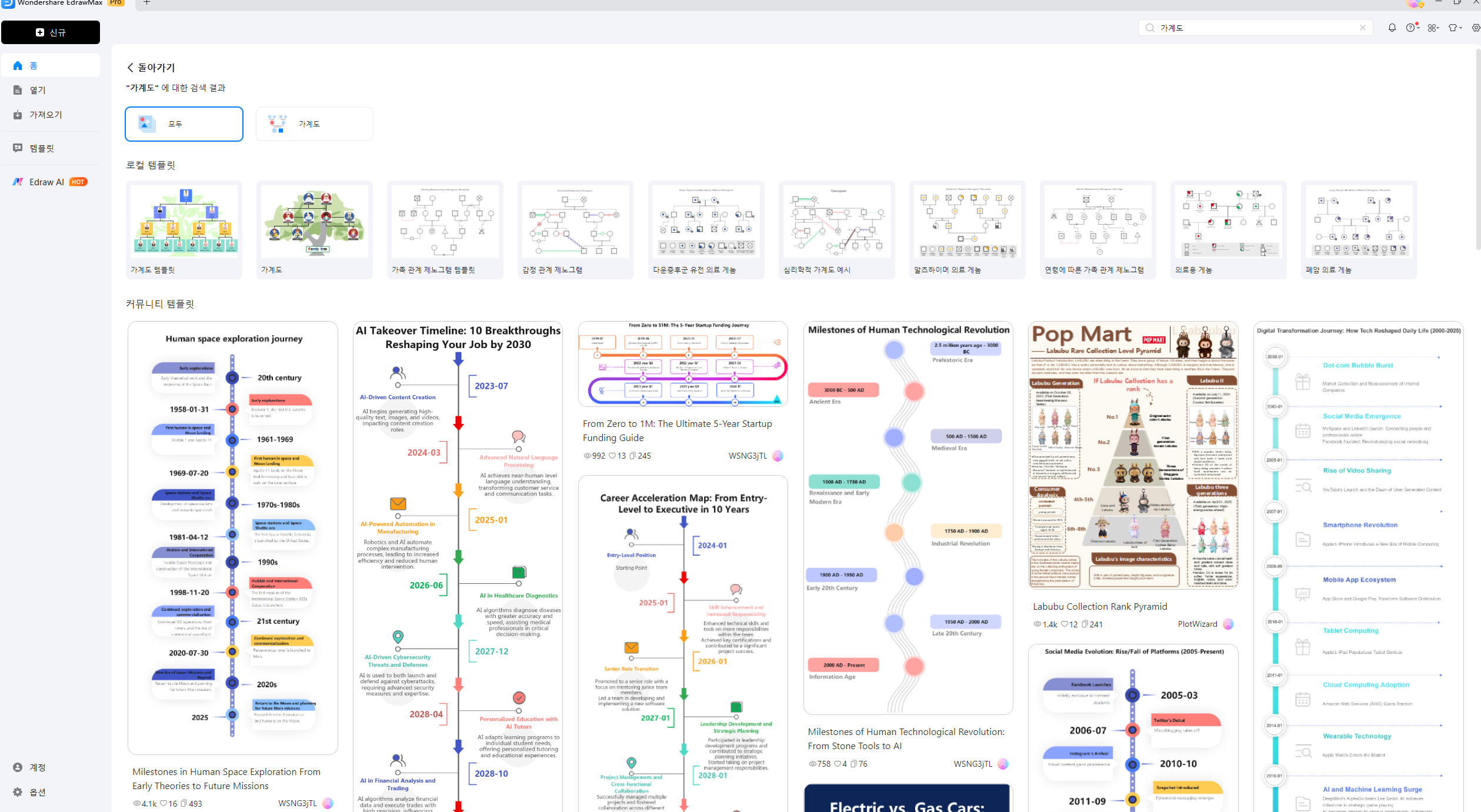Clear the search field with X icon
The width and height of the screenshot is (1481, 812).
point(1362,28)
